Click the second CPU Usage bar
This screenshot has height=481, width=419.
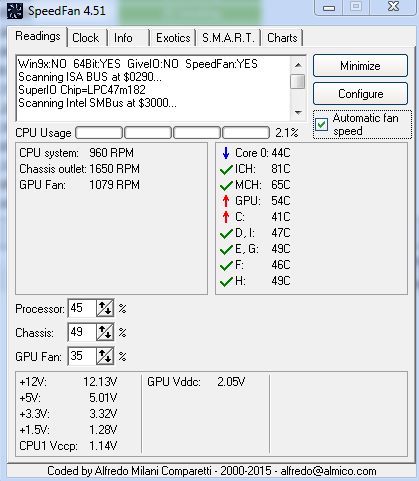[148, 133]
